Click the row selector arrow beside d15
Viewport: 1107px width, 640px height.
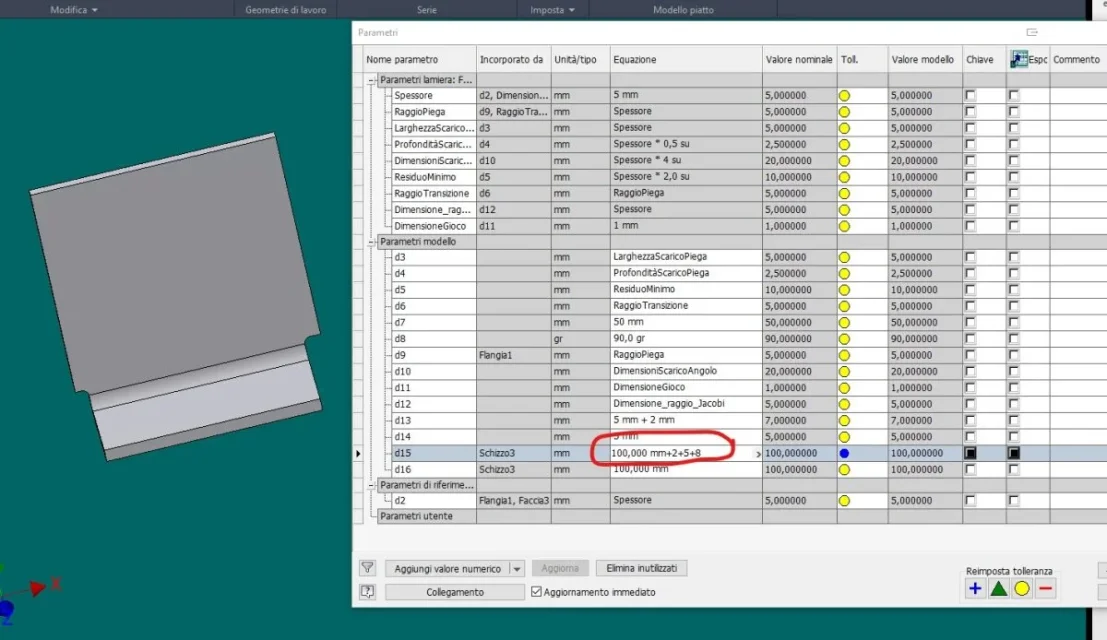[x=358, y=453]
